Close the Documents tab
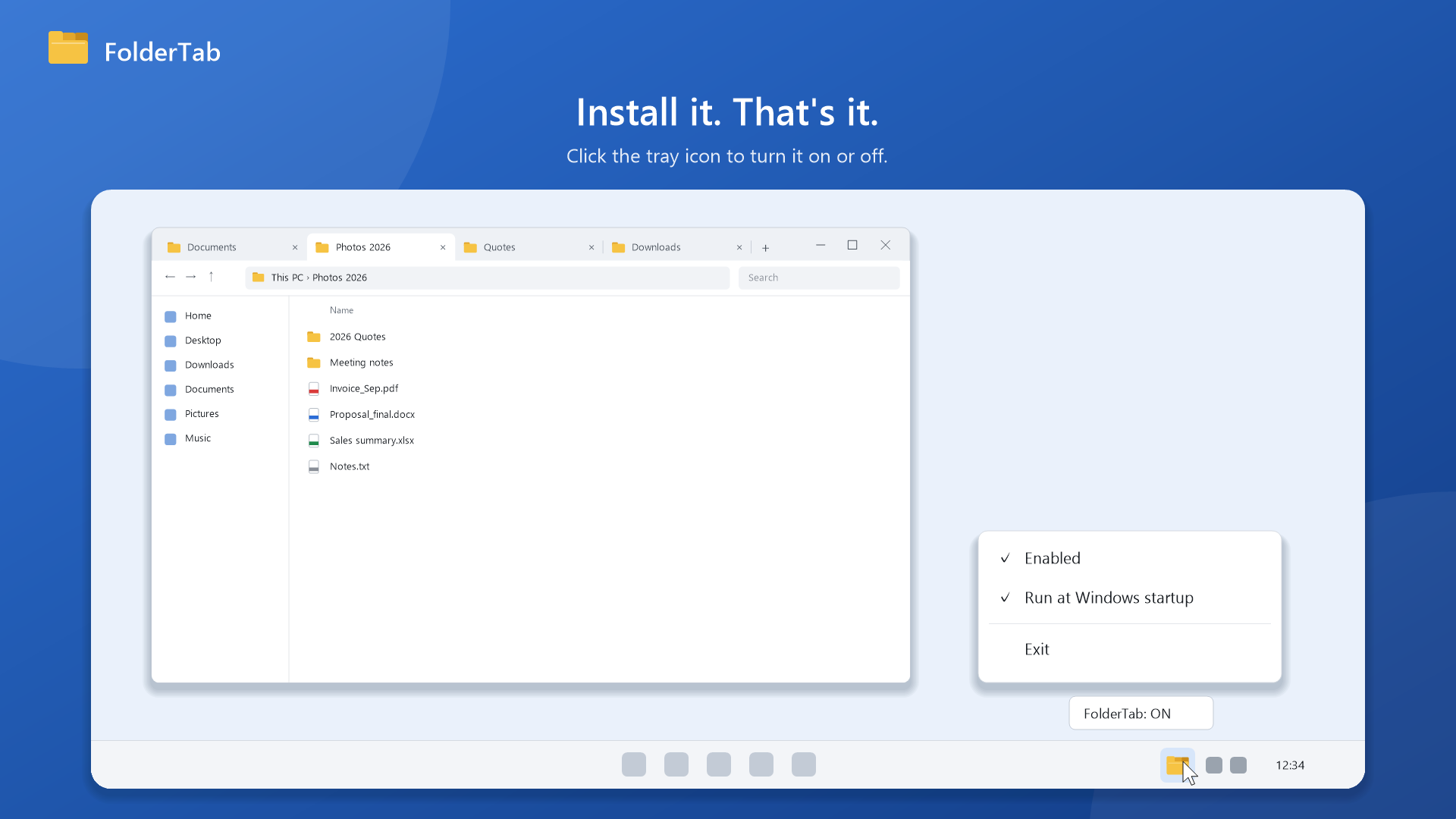The image size is (1456, 819). (x=295, y=247)
